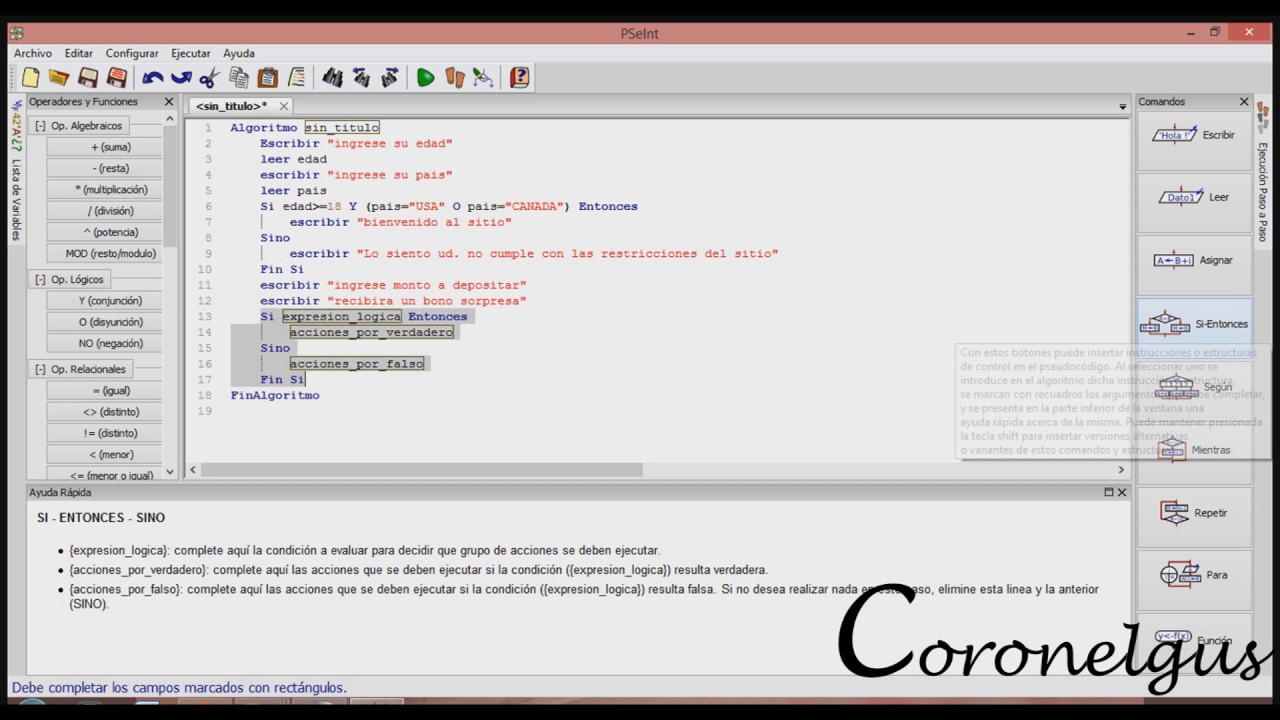Open a file with the folder icon

coord(59,77)
